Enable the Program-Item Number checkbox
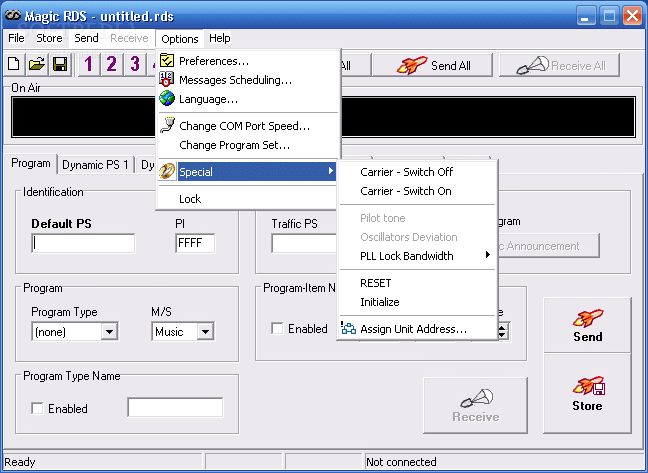This screenshot has width=648, height=473. (x=277, y=329)
